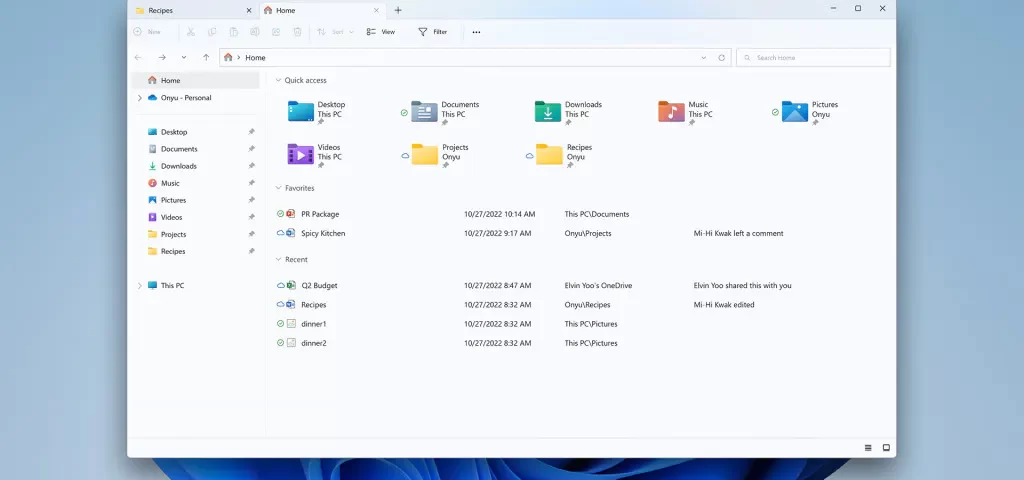The width and height of the screenshot is (1024, 480).
Task: Click the Paste clipboard icon in toolbar
Action: [x=233, y=31]
